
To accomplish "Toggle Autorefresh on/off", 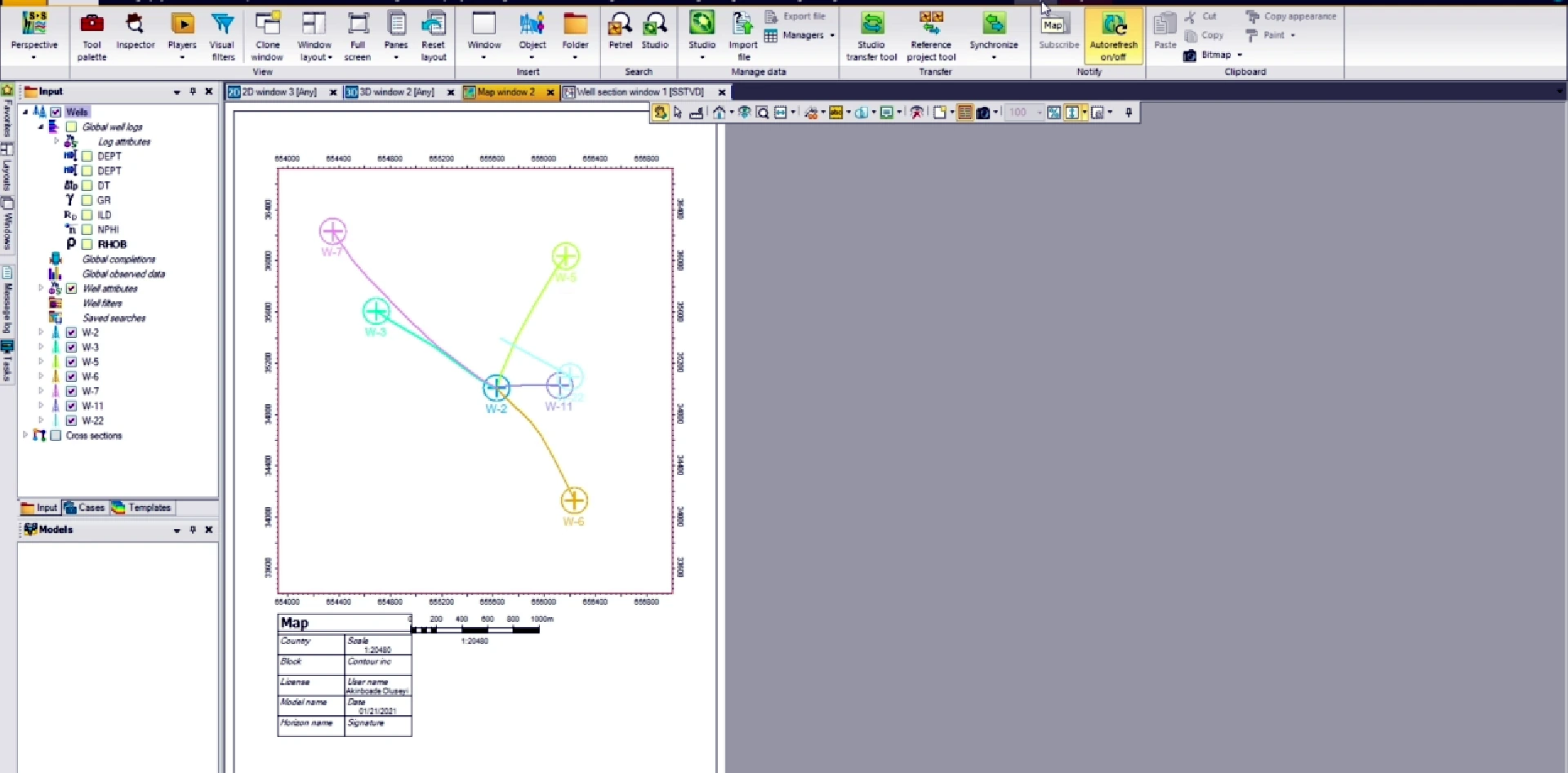I will tap(1113, 36).
